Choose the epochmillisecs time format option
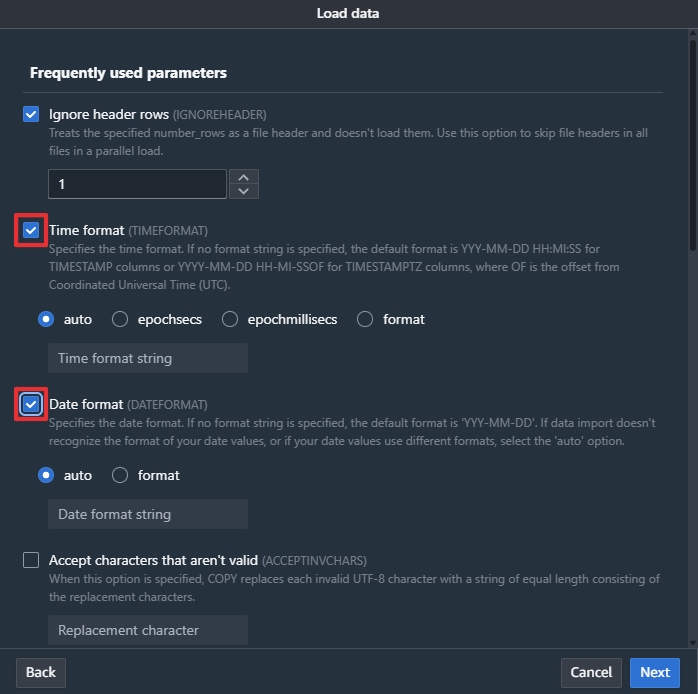This screenshot has height=694, width=698. click(x=230, y=319)
